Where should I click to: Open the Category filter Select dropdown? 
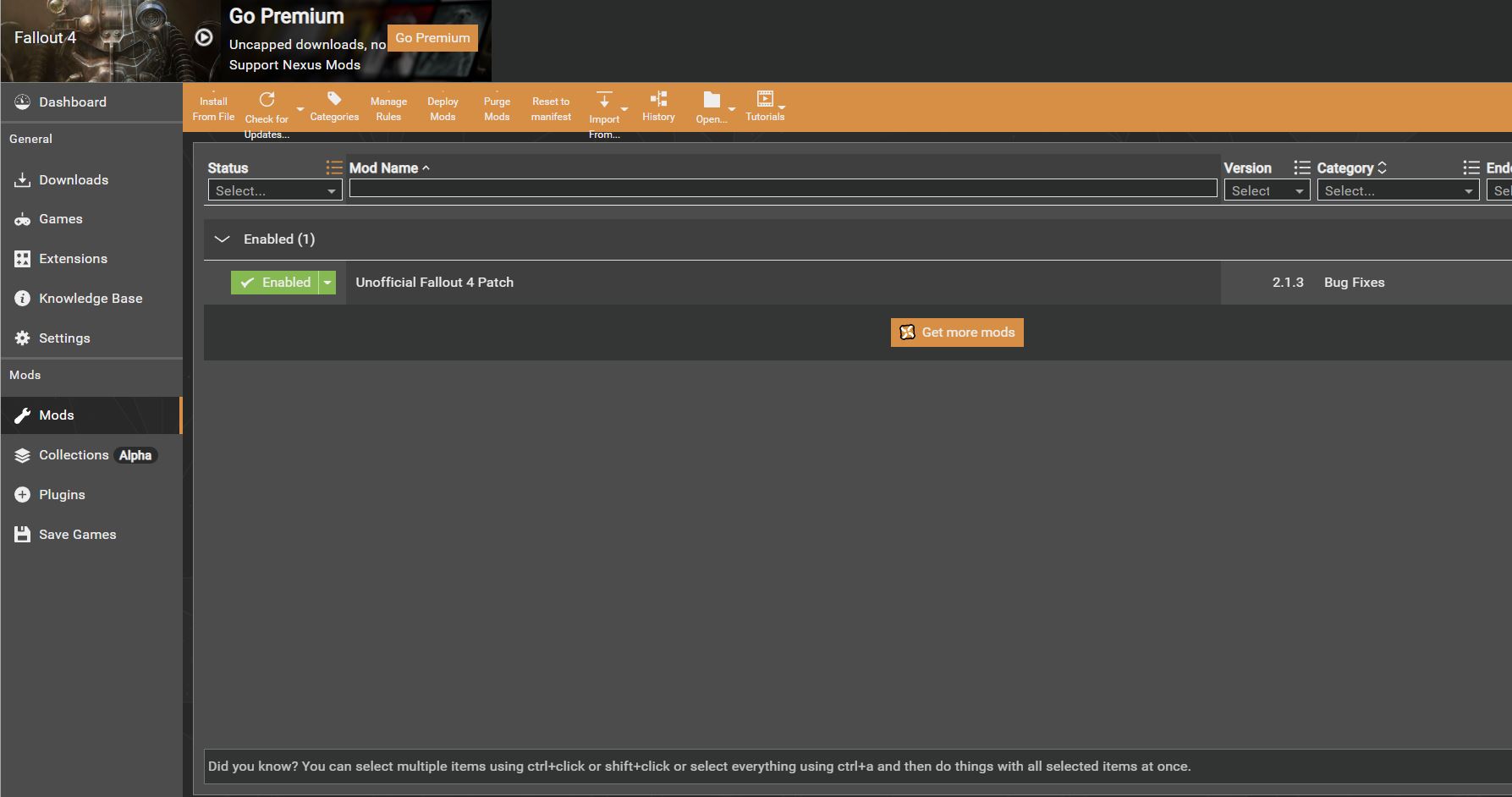[1398, 190]
